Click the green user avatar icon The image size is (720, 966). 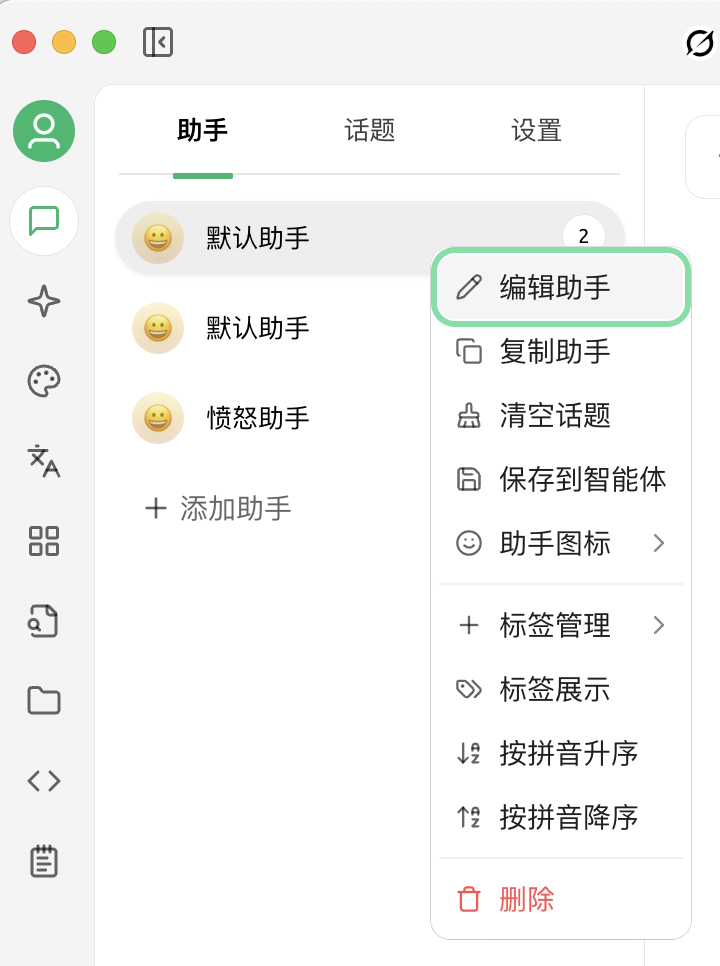click(44, 131)
